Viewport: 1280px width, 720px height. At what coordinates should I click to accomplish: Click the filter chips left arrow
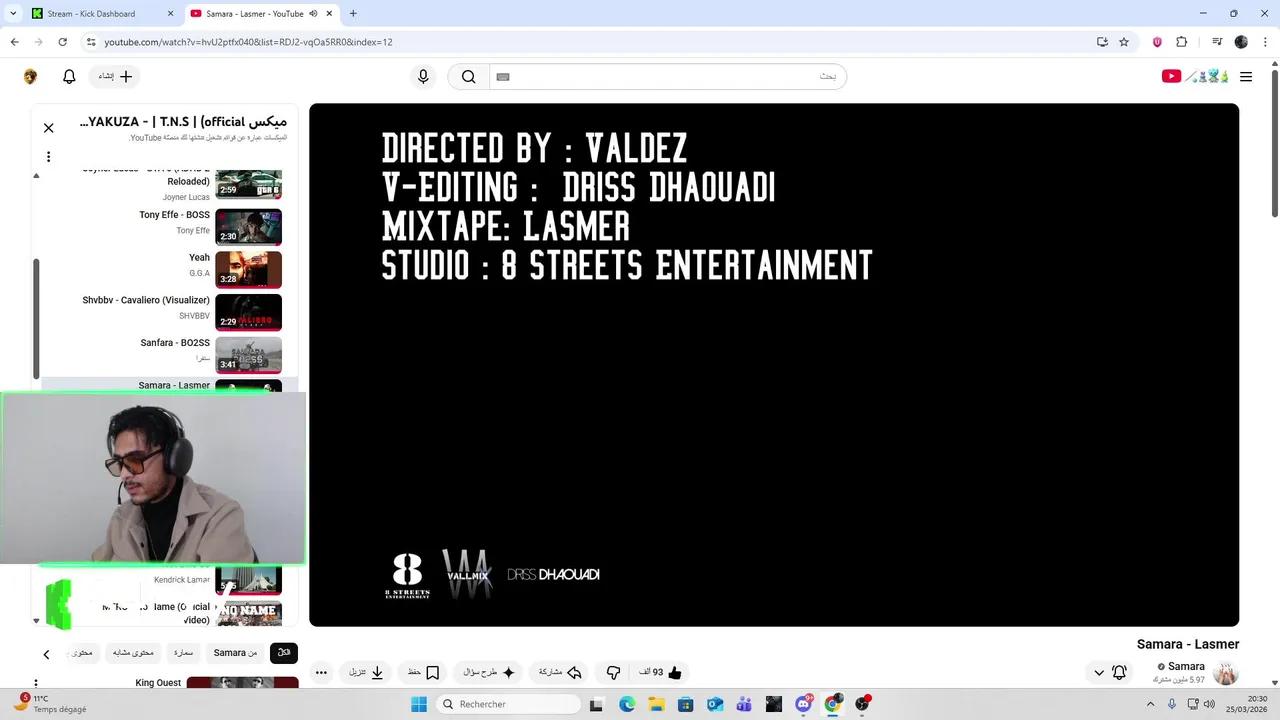click(46, 654)
